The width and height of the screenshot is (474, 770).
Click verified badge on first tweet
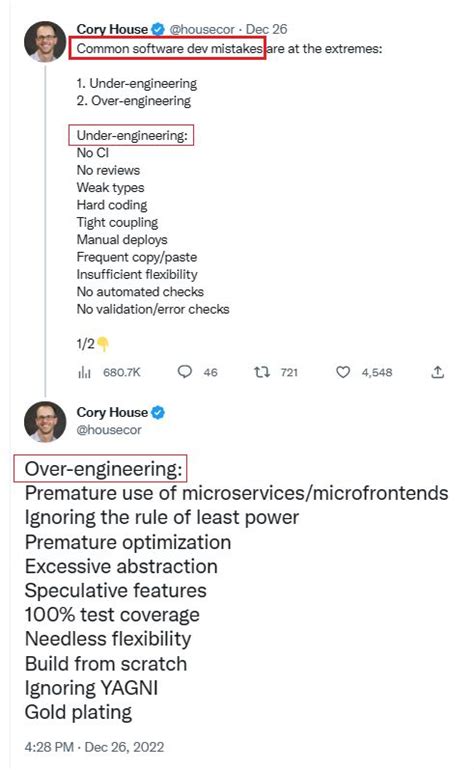[158, 29]
